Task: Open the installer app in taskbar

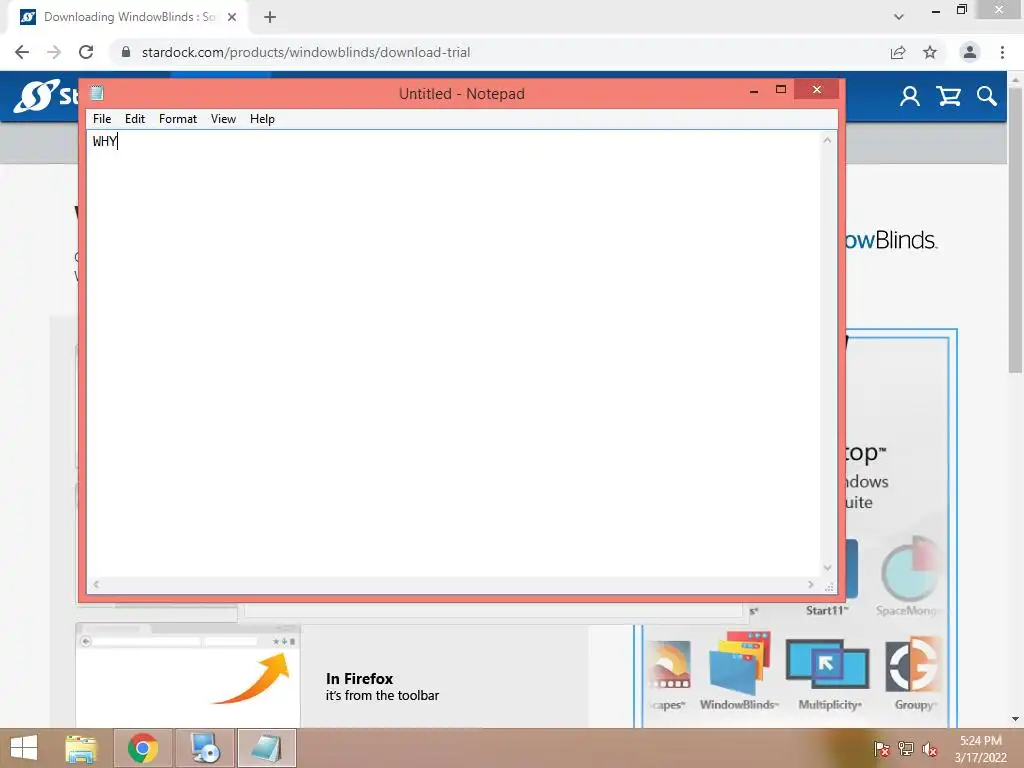Action: tap(204, 748)
